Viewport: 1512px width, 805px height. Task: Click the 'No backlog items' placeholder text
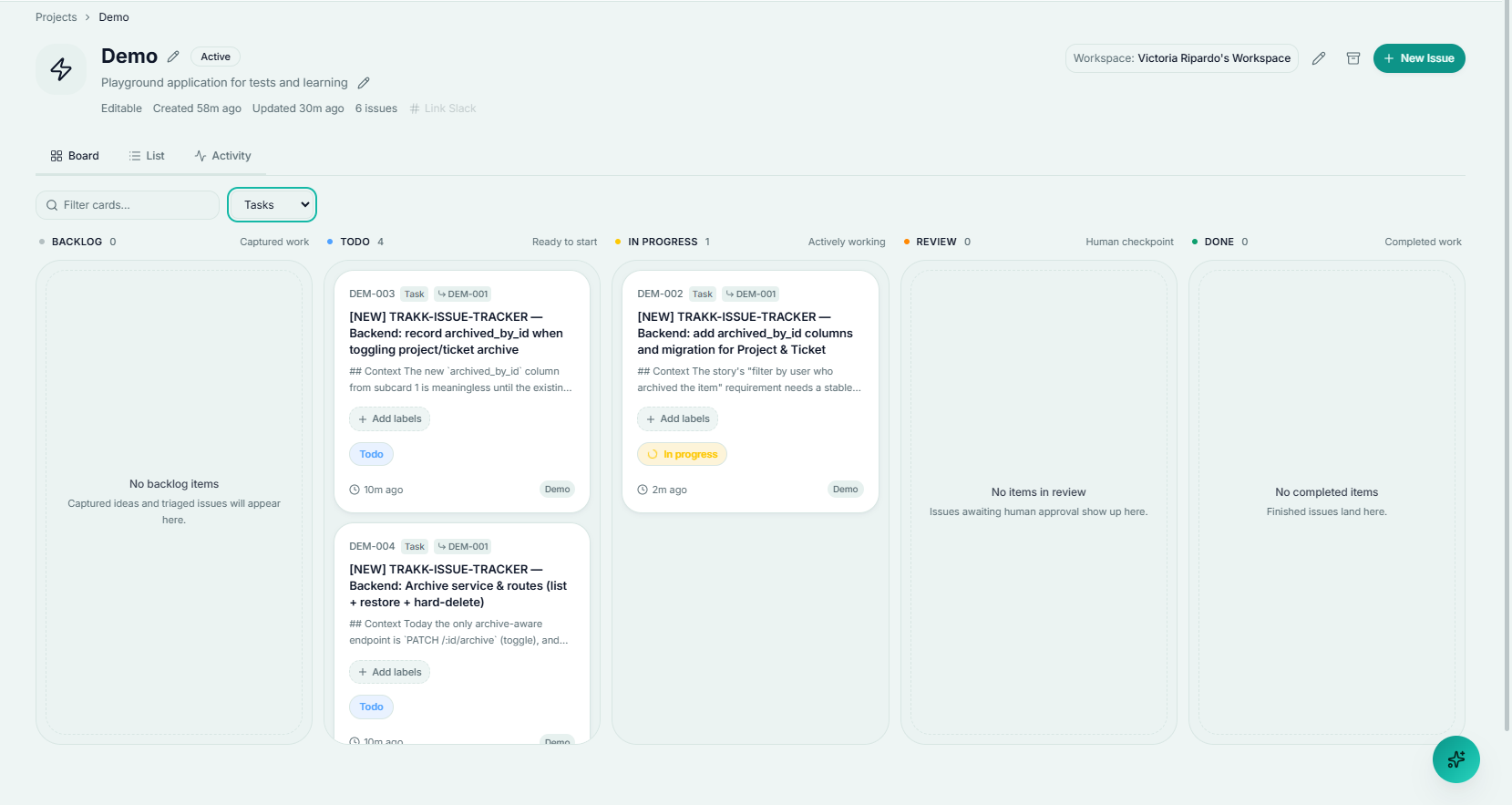(x=174, y=484)
